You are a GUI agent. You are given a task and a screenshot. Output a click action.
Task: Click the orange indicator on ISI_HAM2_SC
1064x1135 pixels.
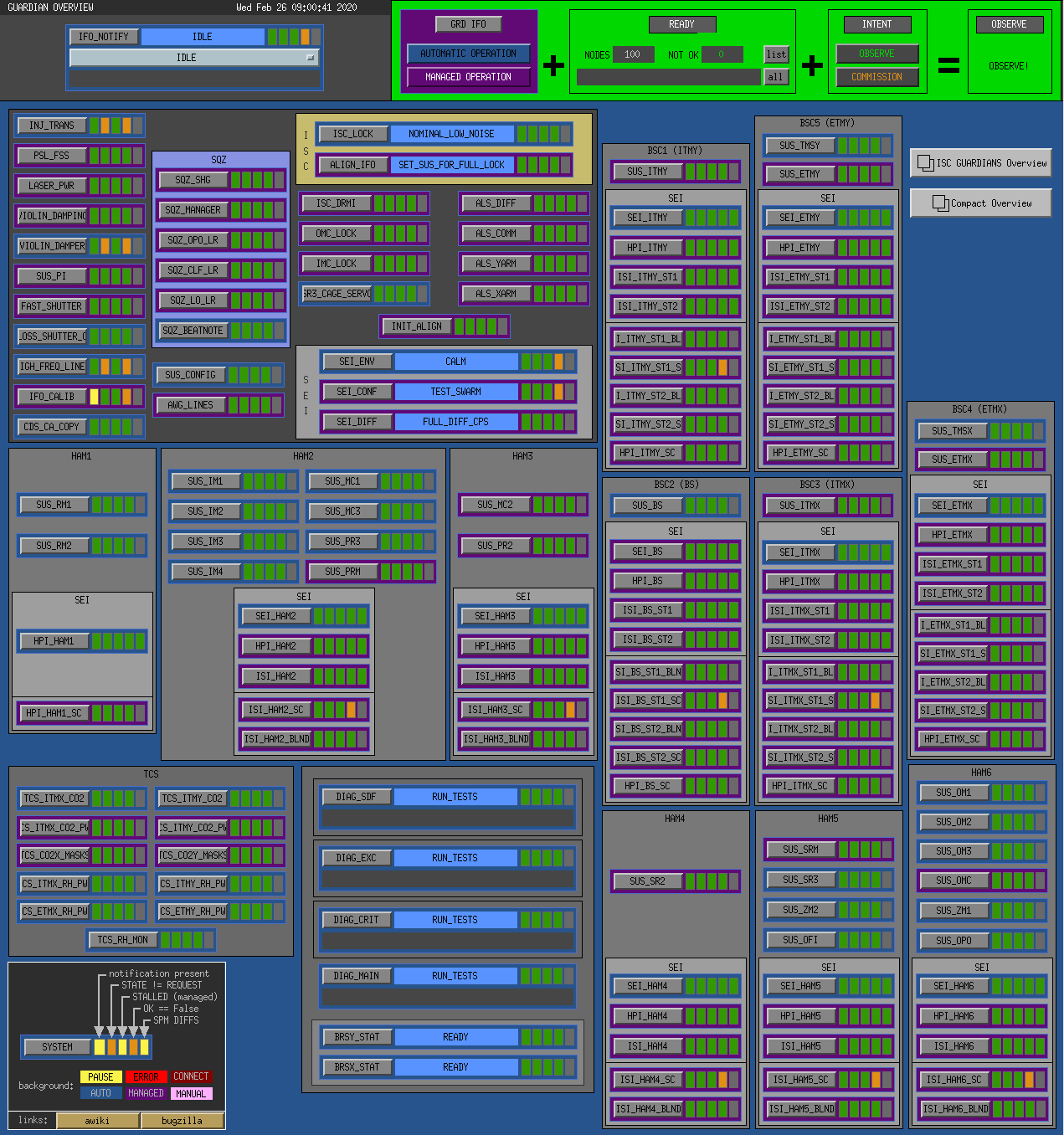[352, 710]
